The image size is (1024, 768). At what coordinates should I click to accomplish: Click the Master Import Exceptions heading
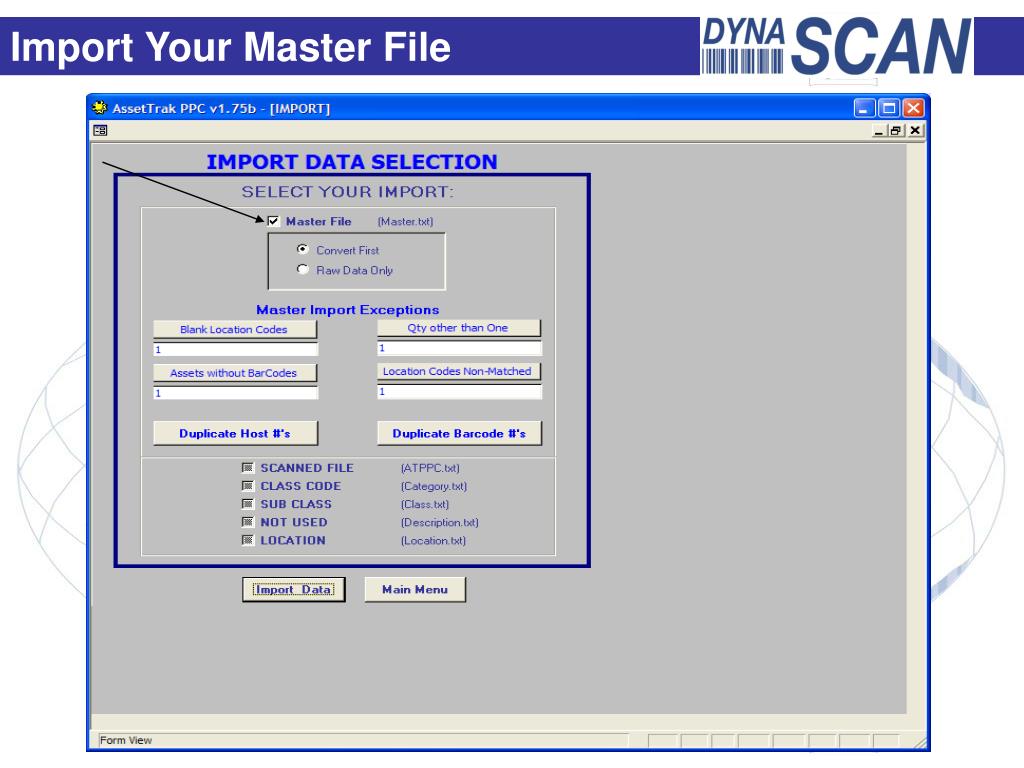(347, 310)
